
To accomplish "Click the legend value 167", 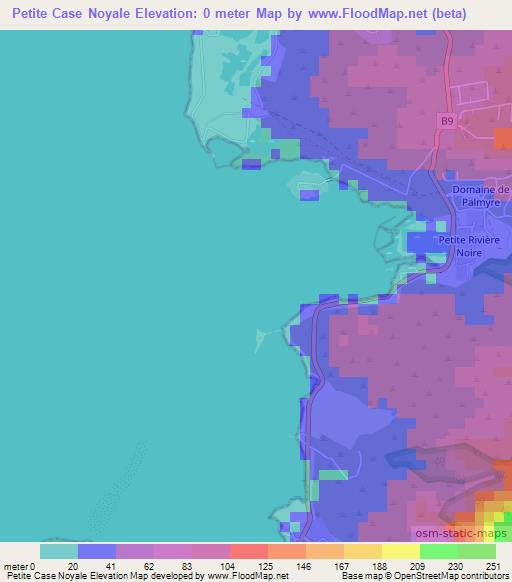I will point(341,567).
